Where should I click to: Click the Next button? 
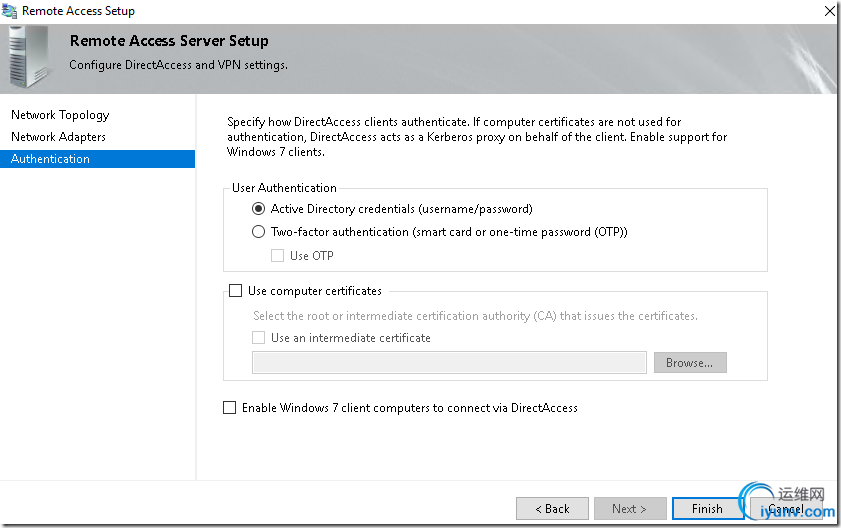630,509
